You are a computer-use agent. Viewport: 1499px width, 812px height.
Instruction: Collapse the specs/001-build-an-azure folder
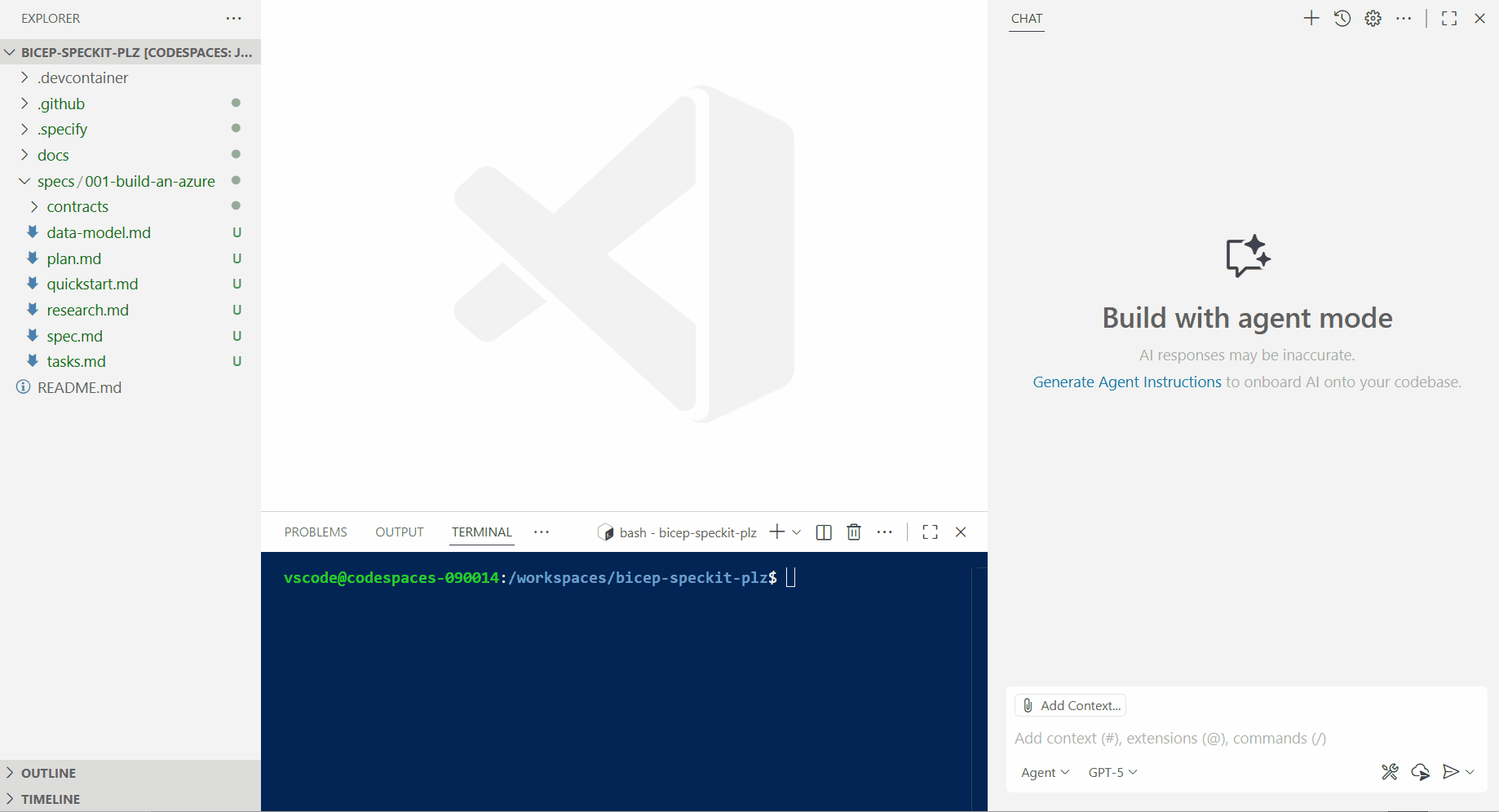[24, 181]
